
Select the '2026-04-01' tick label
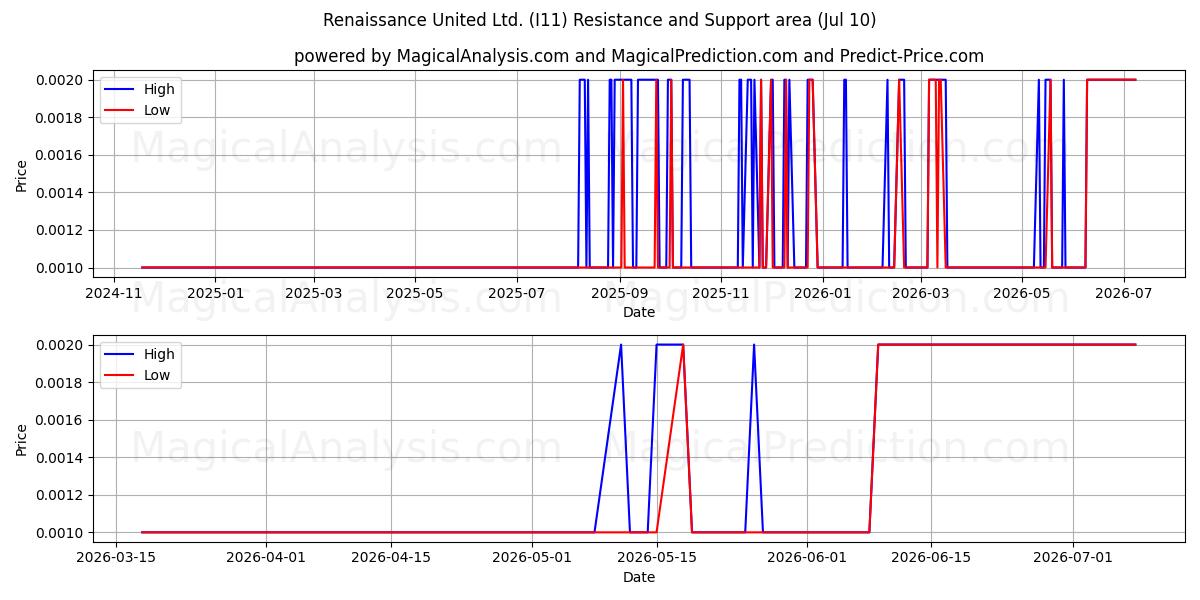click(266, 558)
